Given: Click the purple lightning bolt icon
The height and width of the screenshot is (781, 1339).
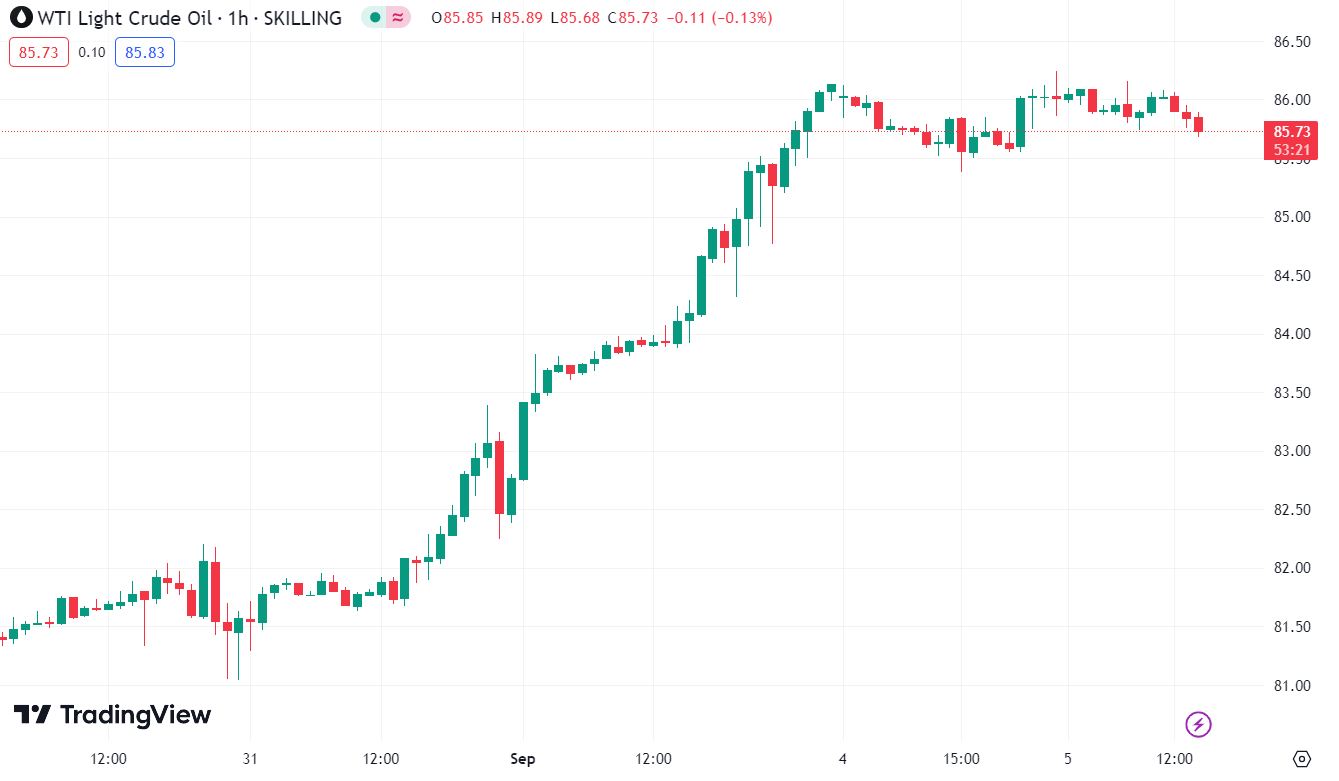Looking at the screenshot, I should pos(1198,724).
